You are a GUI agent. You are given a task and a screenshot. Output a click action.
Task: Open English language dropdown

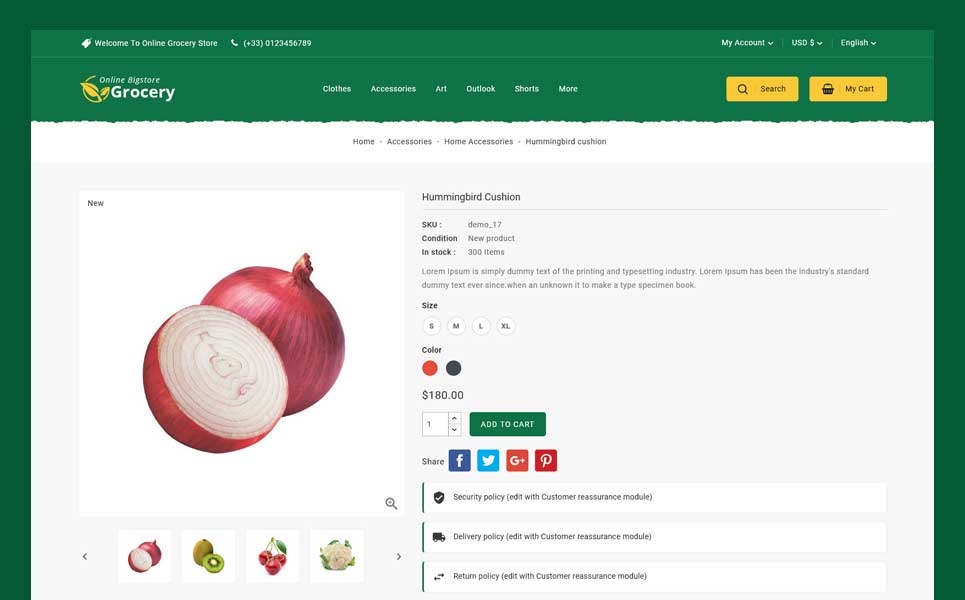click(859, 43)
